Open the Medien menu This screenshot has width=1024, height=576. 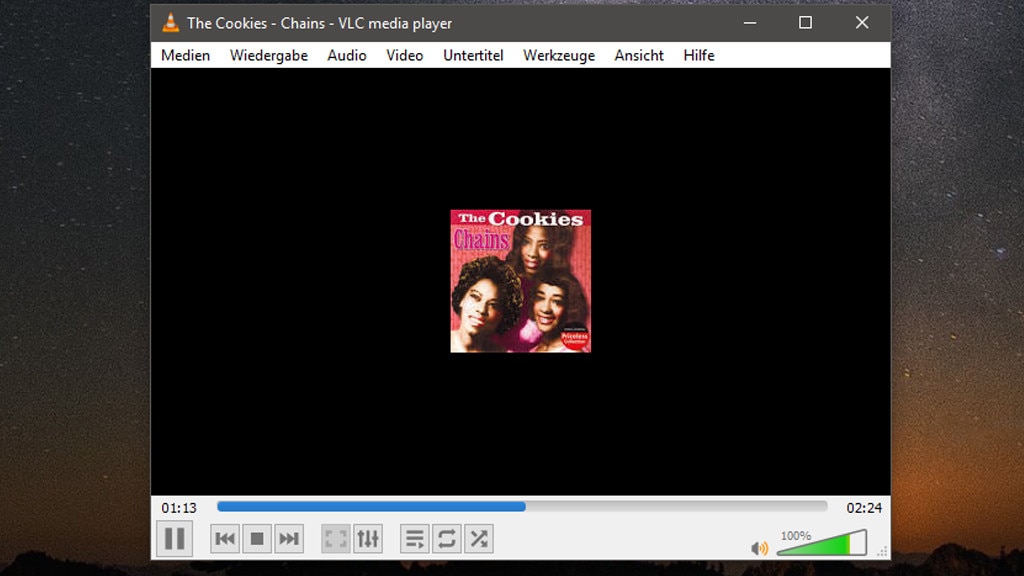click(184, 55)
